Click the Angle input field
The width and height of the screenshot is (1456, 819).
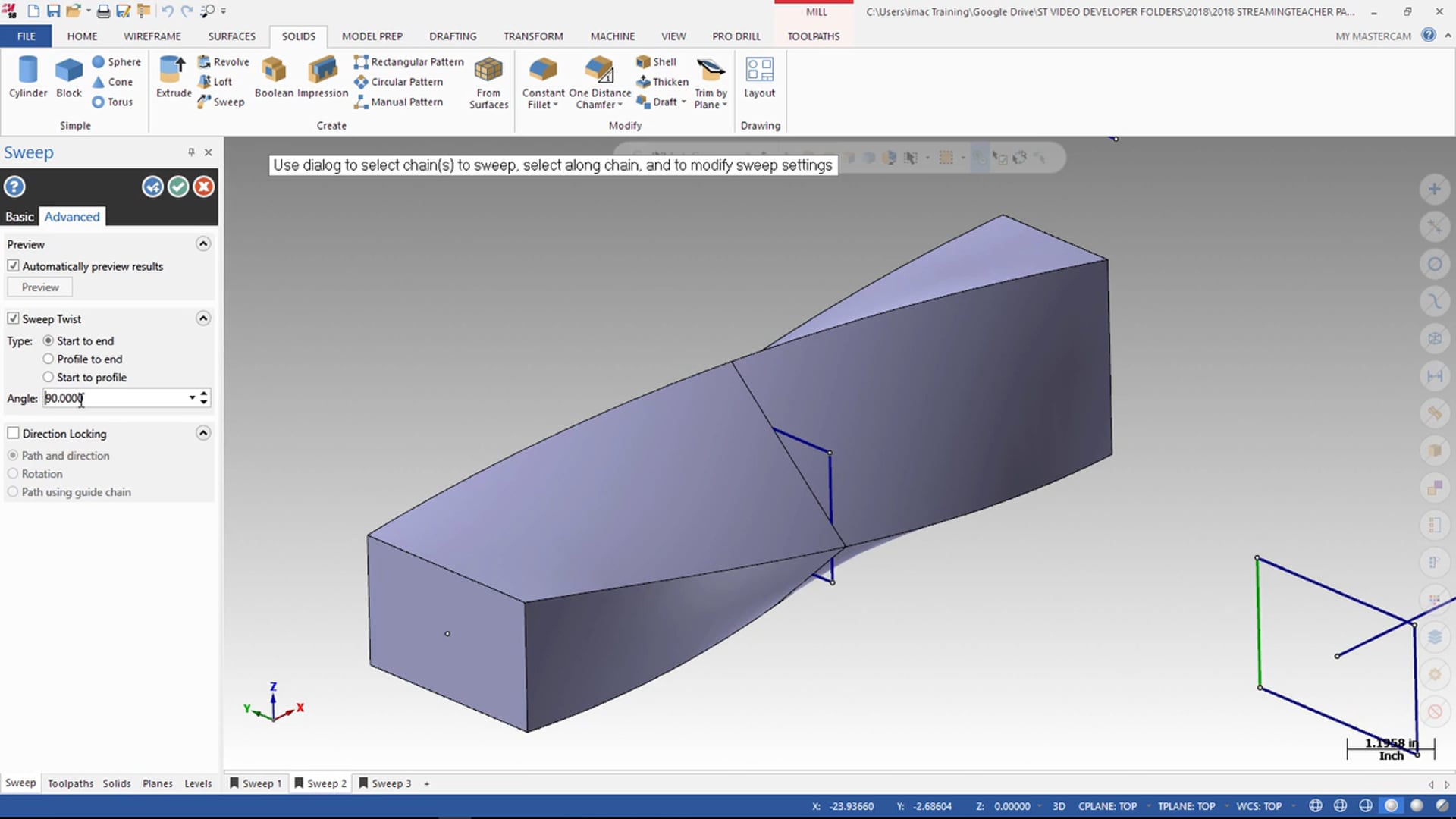tap(114, 398)
